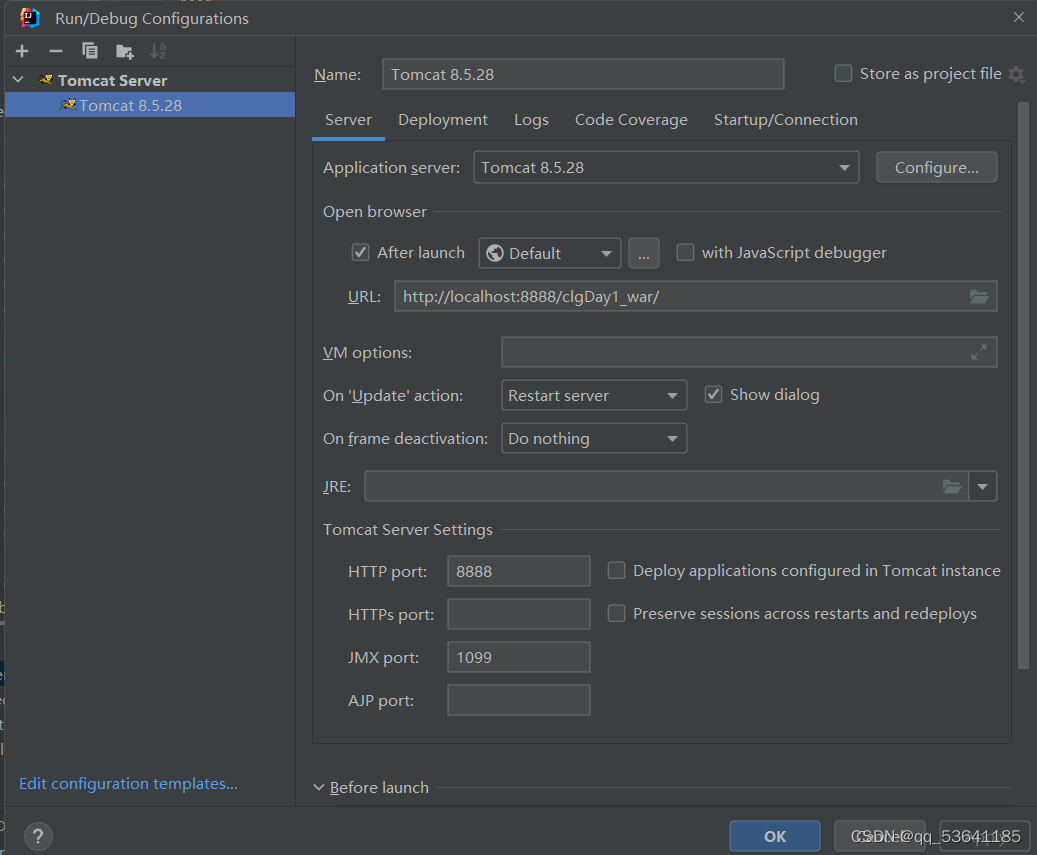Close the Run/Debug Configurations dialog
This screenshot has width=1037, height=855.
(1018, 17)
